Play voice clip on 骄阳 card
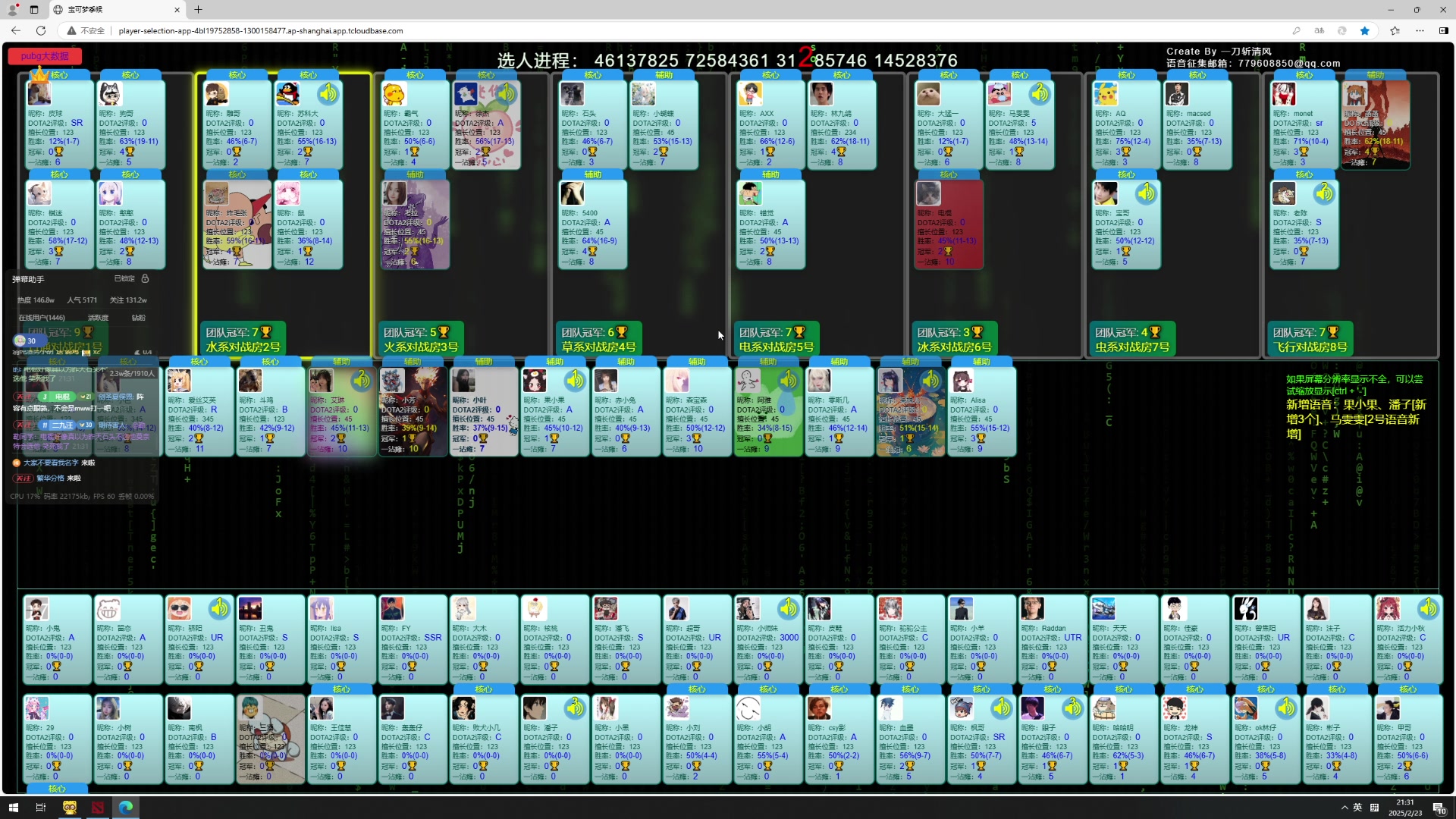The image size is (1456, 819). (219, 608)
